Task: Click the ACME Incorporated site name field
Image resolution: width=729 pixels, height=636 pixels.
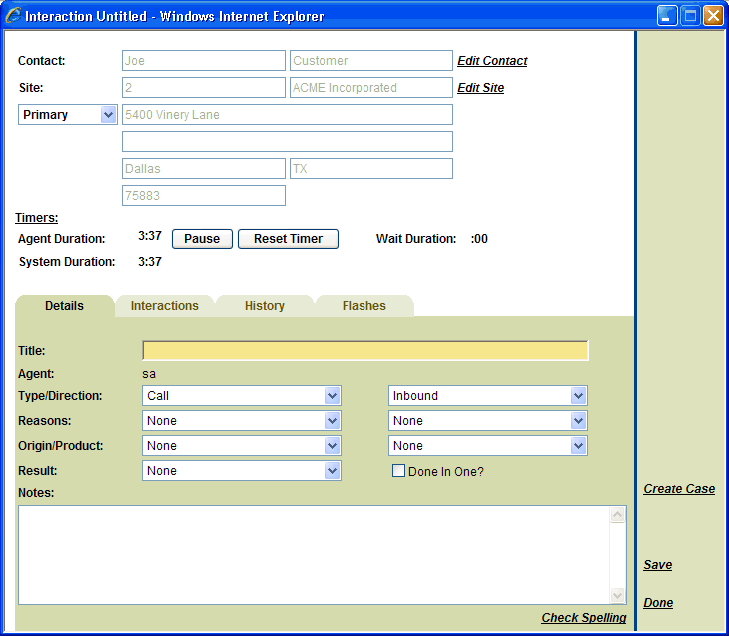Action: click(371, 87)
